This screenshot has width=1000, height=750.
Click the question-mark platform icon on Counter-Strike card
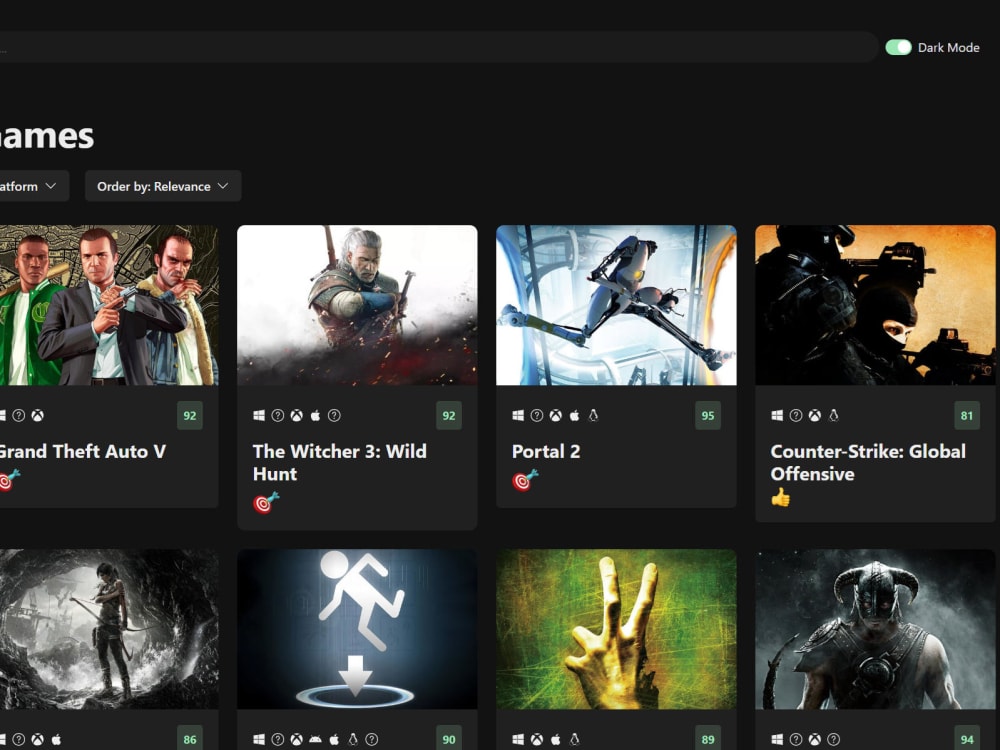pos(796,416)
